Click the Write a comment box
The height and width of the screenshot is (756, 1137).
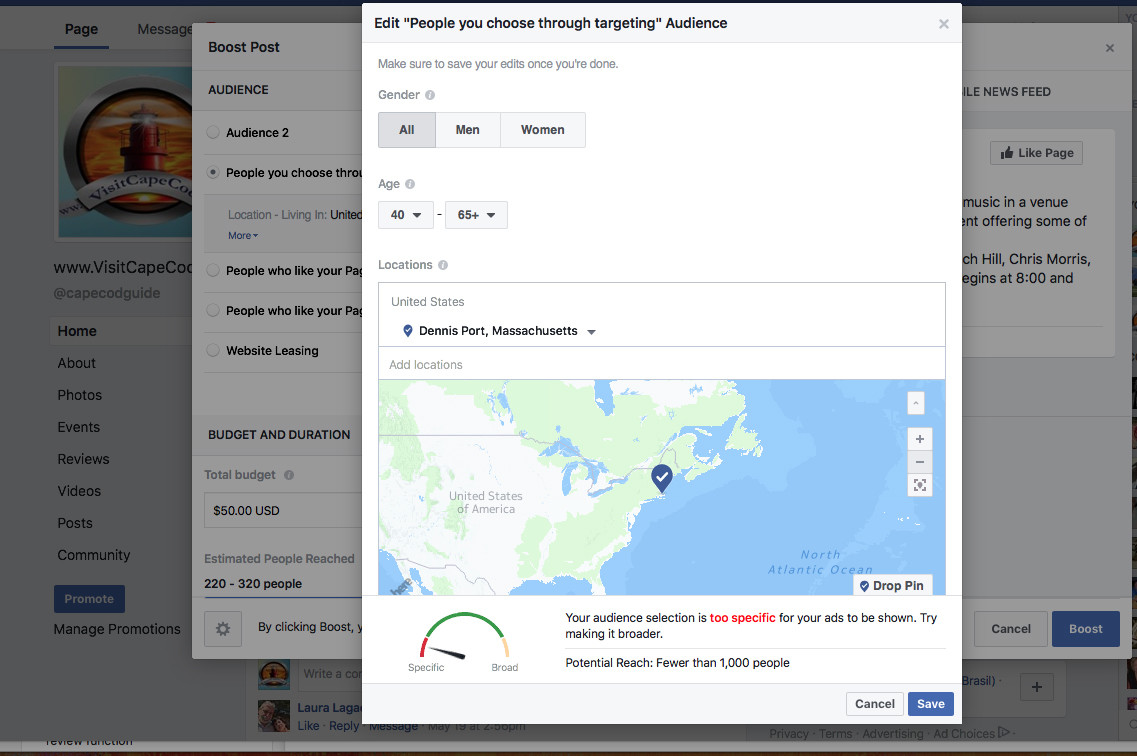[330, 673]
